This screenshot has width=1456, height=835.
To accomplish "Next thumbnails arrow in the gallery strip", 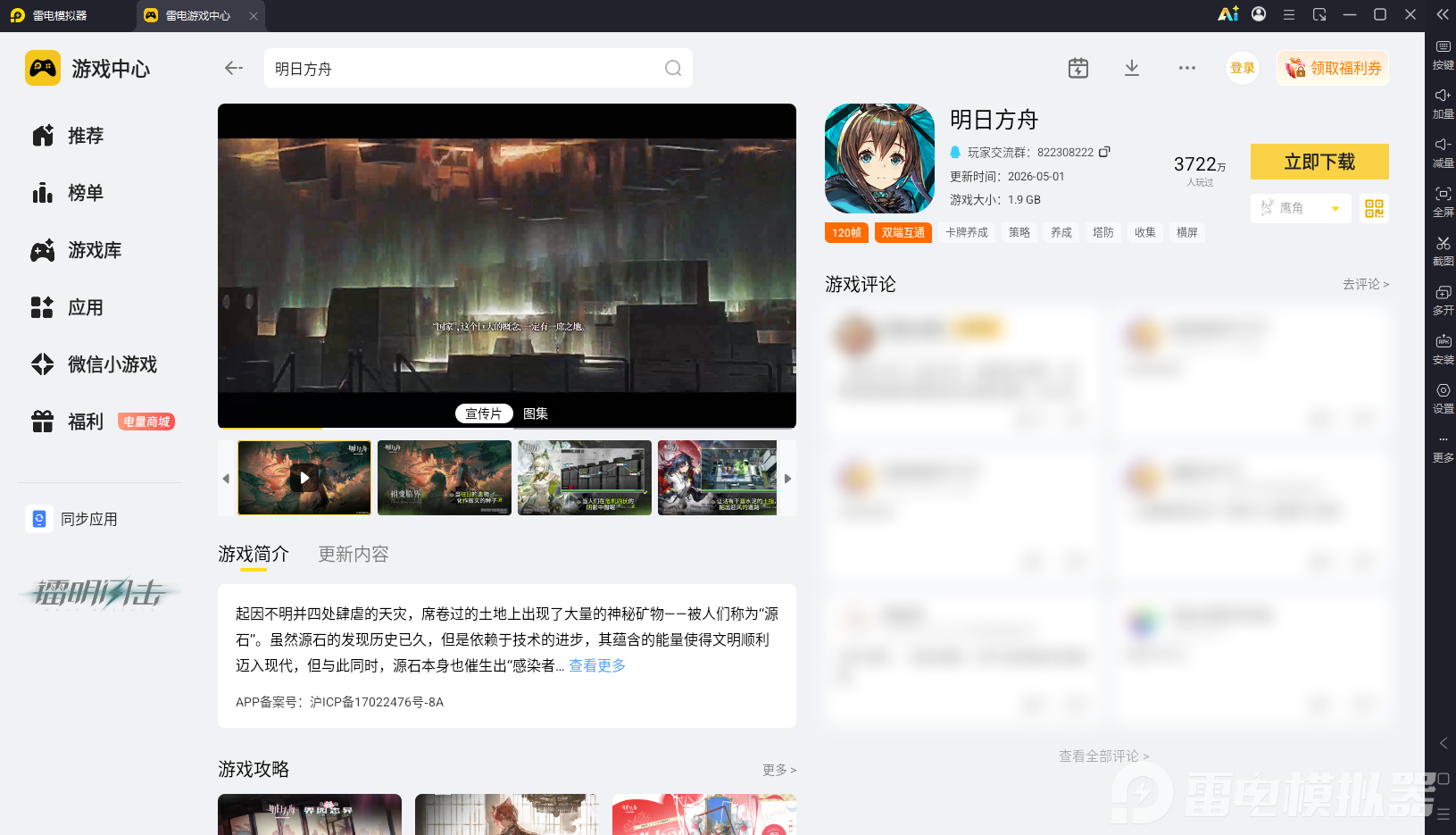I will pos(787,478).
